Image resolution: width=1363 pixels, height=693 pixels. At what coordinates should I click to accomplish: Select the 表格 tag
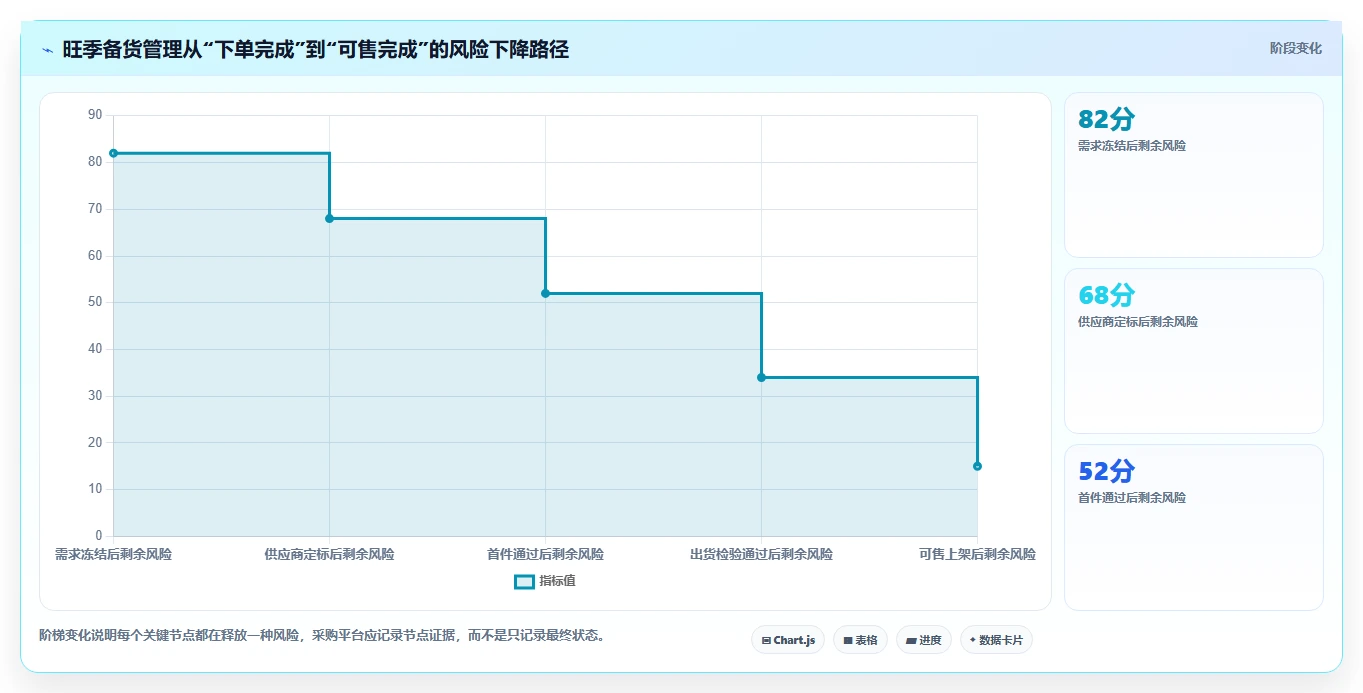860,640
